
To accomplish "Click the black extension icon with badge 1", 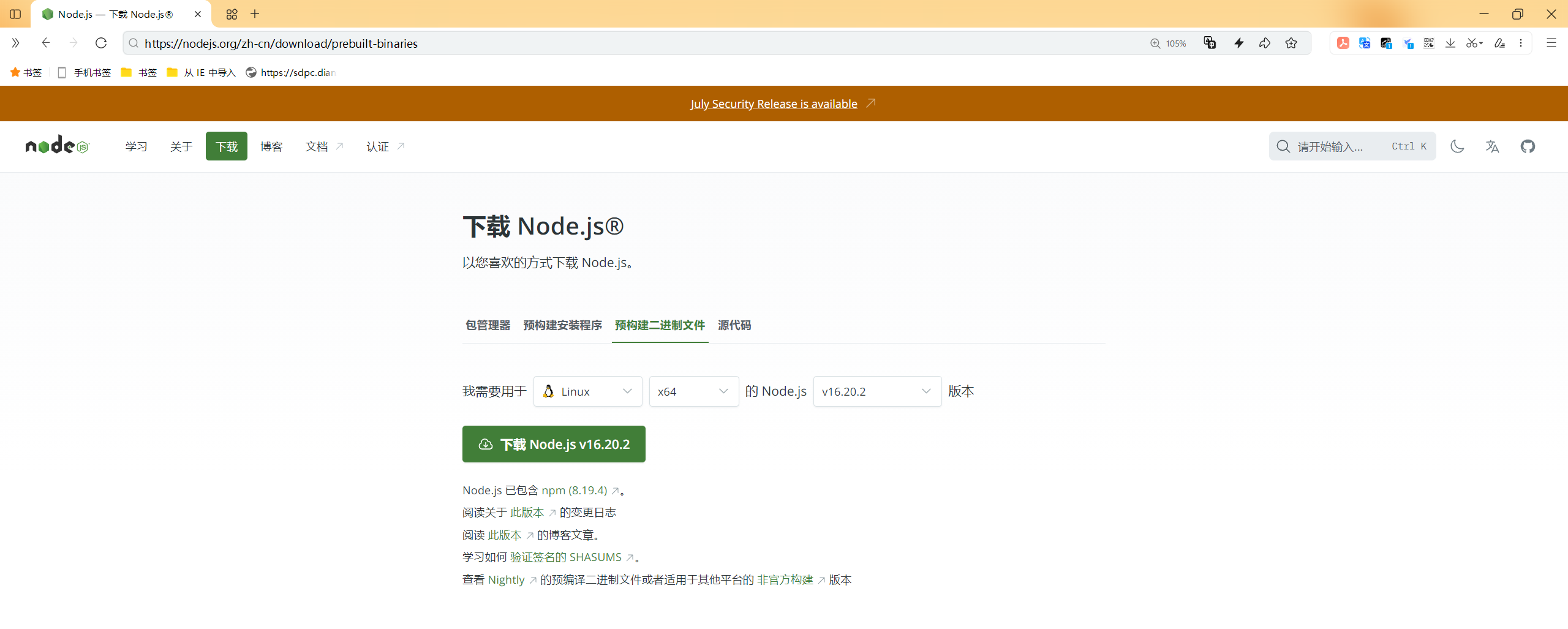I will coord(1386,43).
